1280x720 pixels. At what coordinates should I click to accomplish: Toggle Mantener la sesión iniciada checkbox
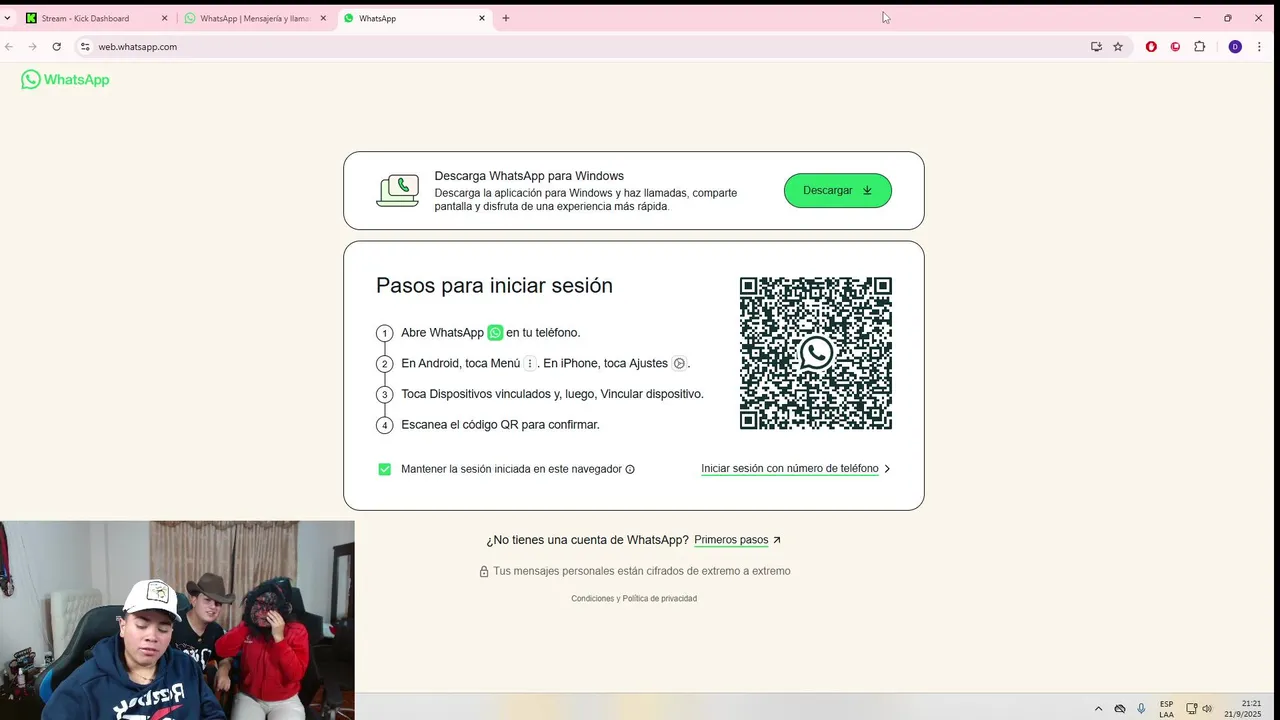[385, 469]
